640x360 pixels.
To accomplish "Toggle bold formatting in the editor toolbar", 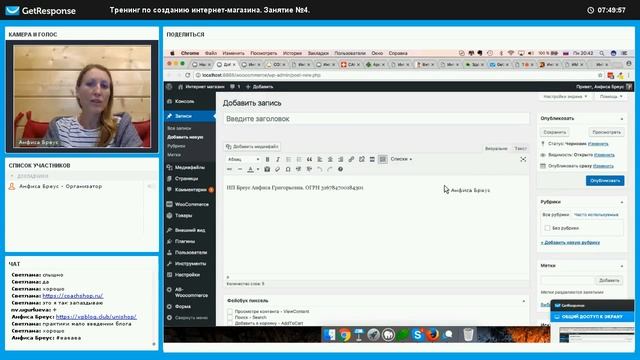I will coord(267,159).
